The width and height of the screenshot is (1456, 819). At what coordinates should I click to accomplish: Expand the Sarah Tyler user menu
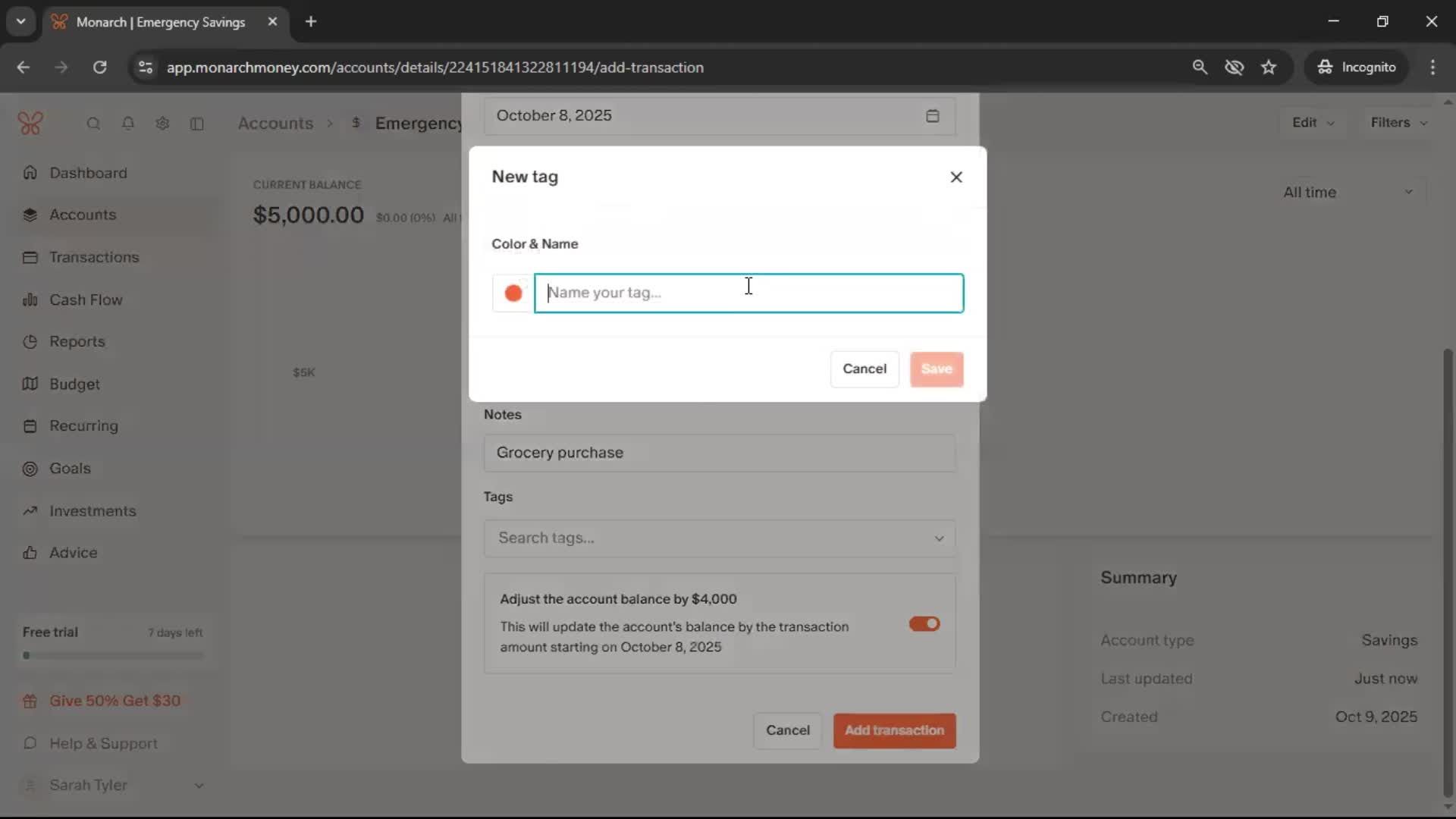click(x=199, y=786)
